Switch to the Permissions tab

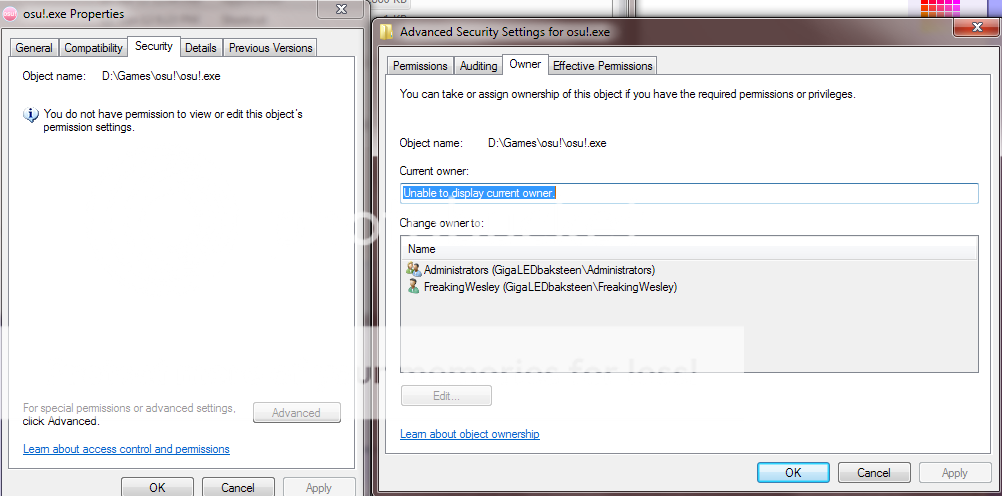(x=420, y=66)
